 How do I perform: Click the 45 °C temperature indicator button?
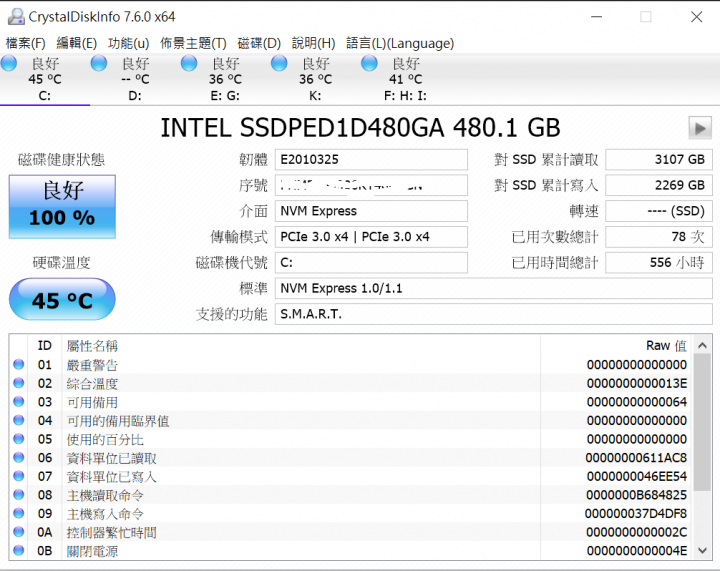(62, 299)
